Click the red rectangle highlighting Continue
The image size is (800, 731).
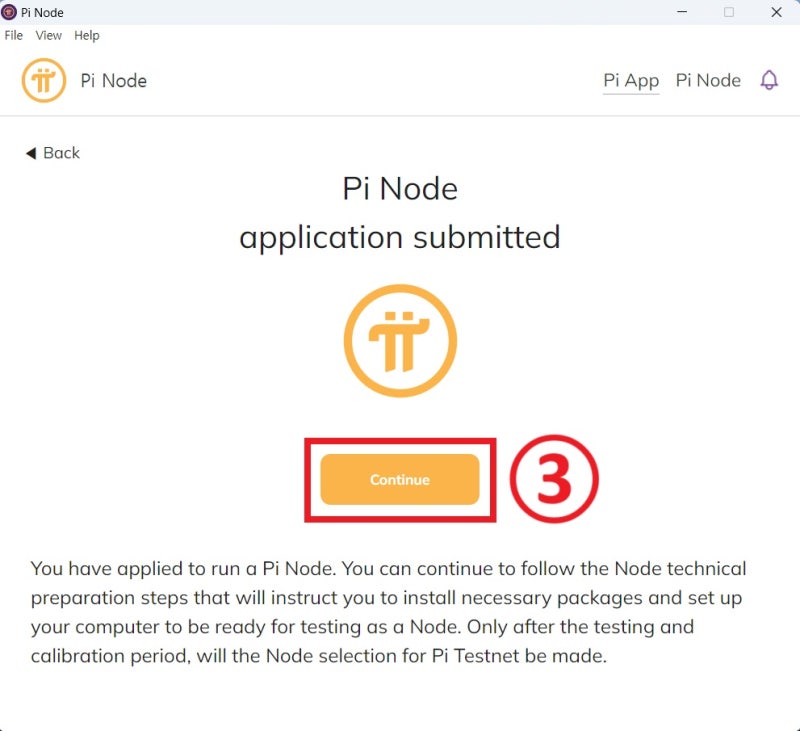(x=400, y=440)
